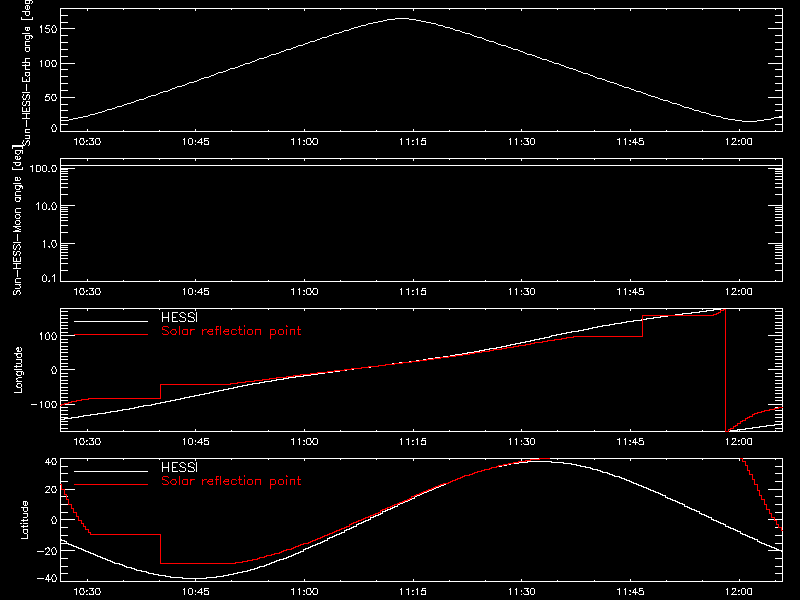Click the 1.0 tick on Moon angle axis
Image resolution: width=800 pixels, height=600 pixels.
coord(48,244)
